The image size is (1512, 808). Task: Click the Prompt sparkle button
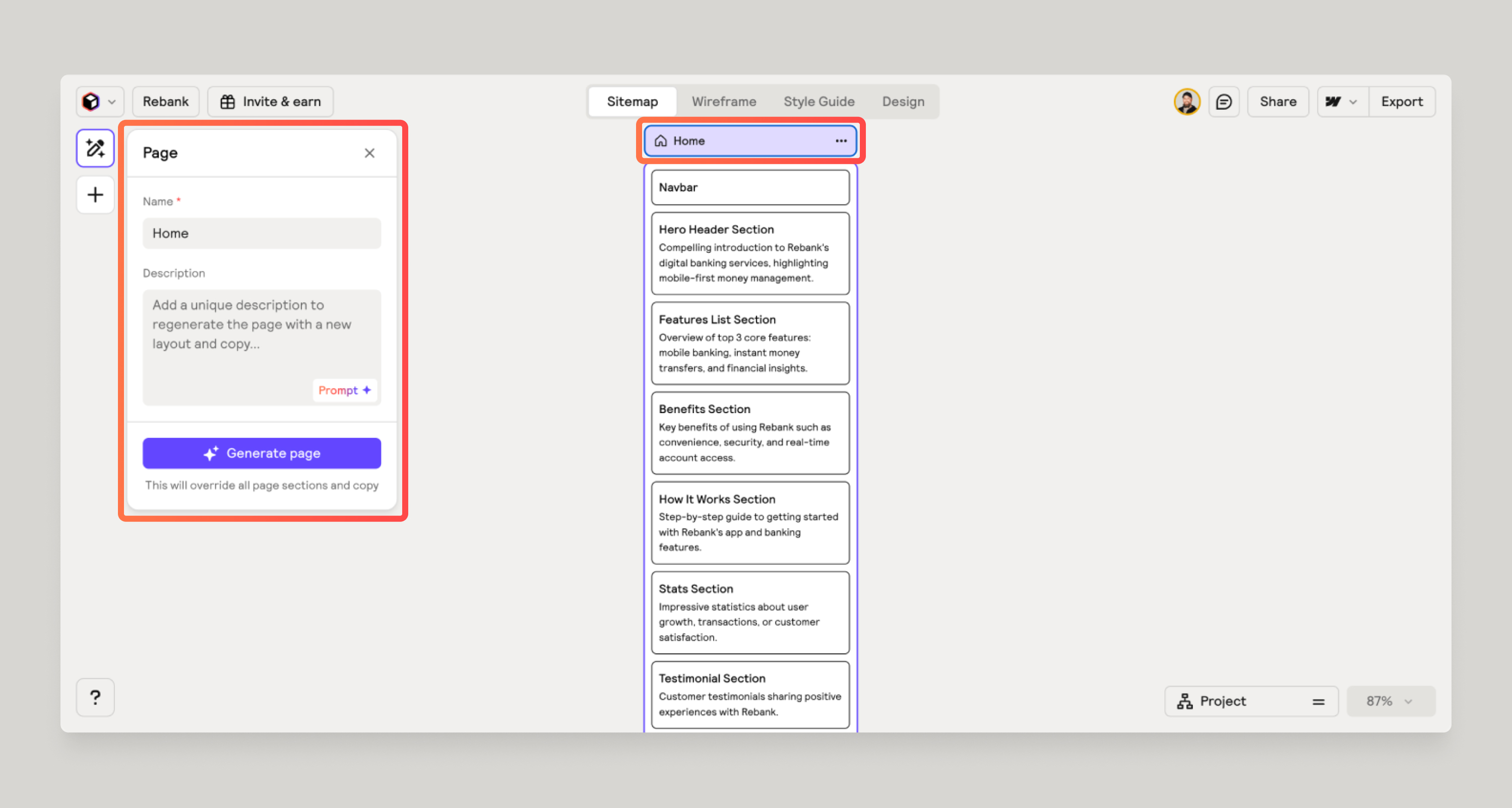point(344,390)
